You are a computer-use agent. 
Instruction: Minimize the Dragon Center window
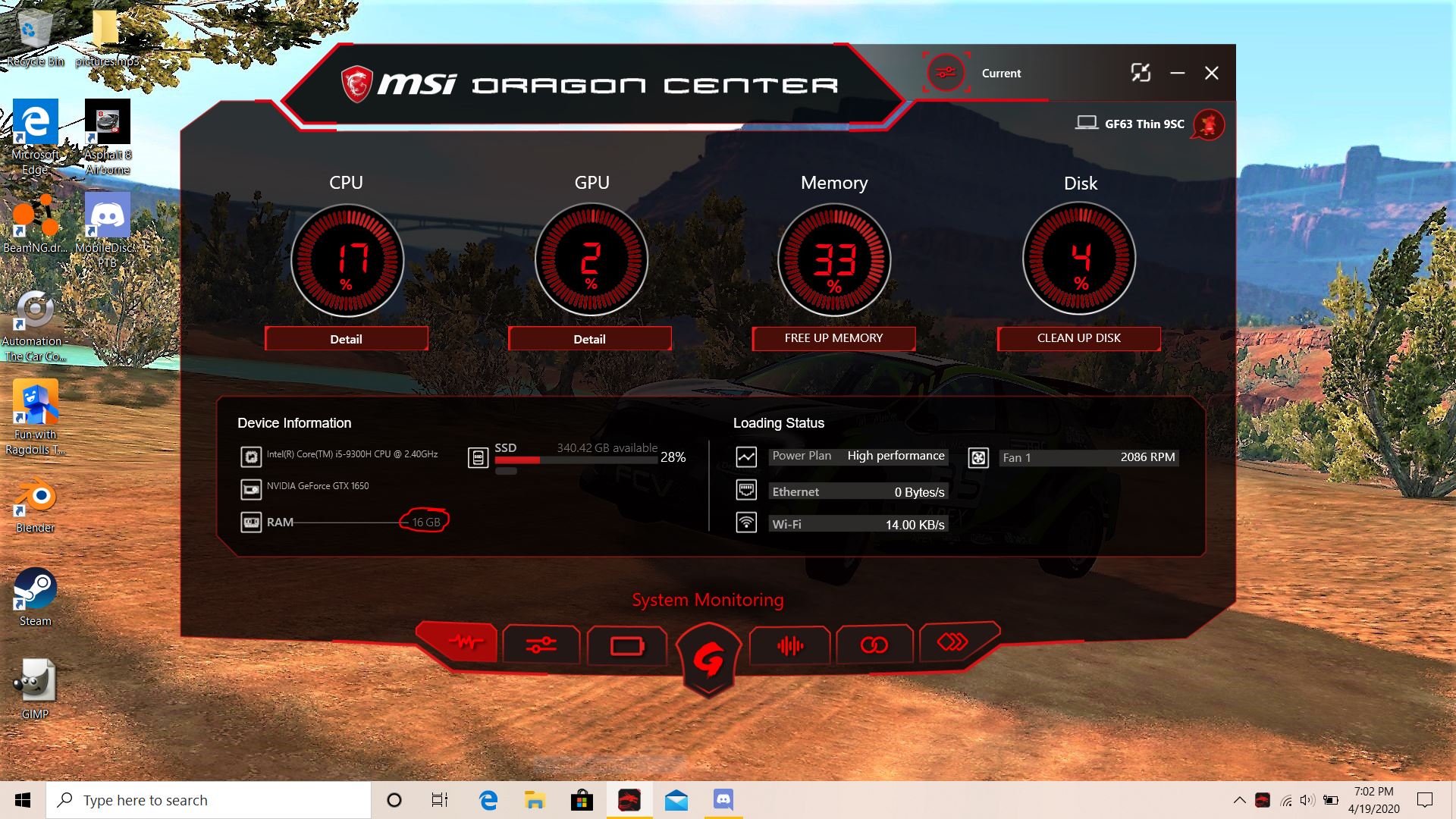coord(1177,73)
